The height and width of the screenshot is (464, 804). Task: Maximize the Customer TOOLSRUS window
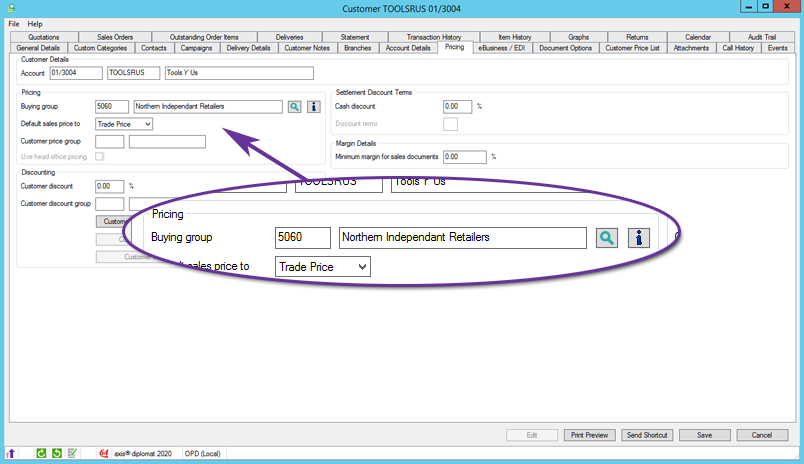coord(766,6)
